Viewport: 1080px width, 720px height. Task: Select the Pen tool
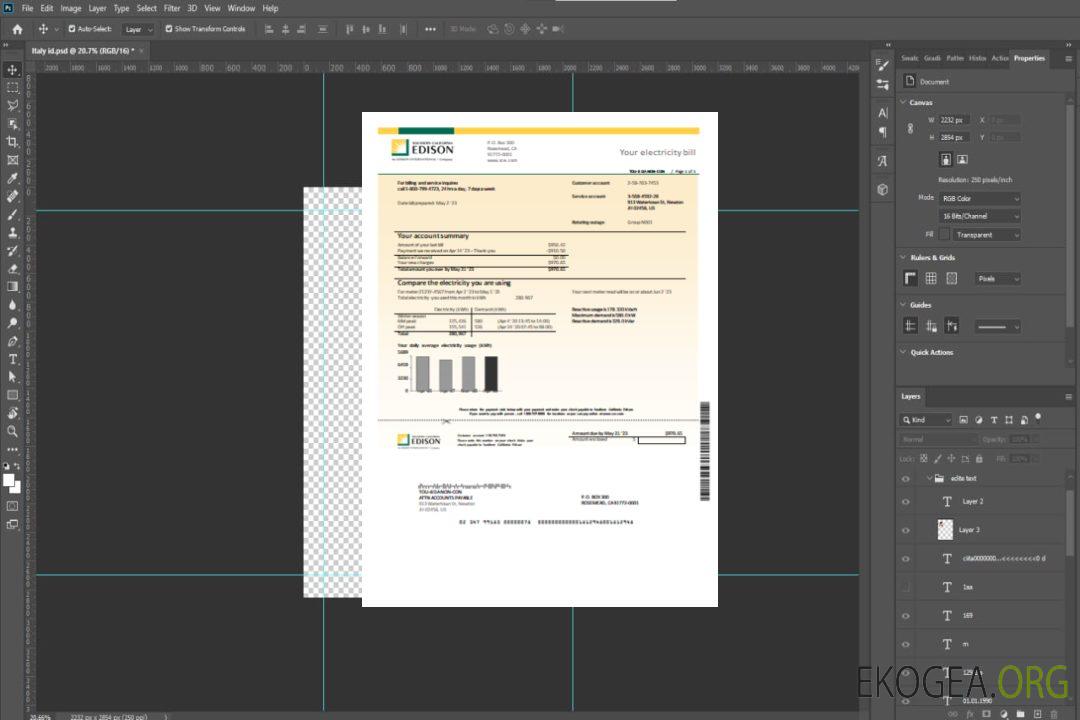point(12,341)
